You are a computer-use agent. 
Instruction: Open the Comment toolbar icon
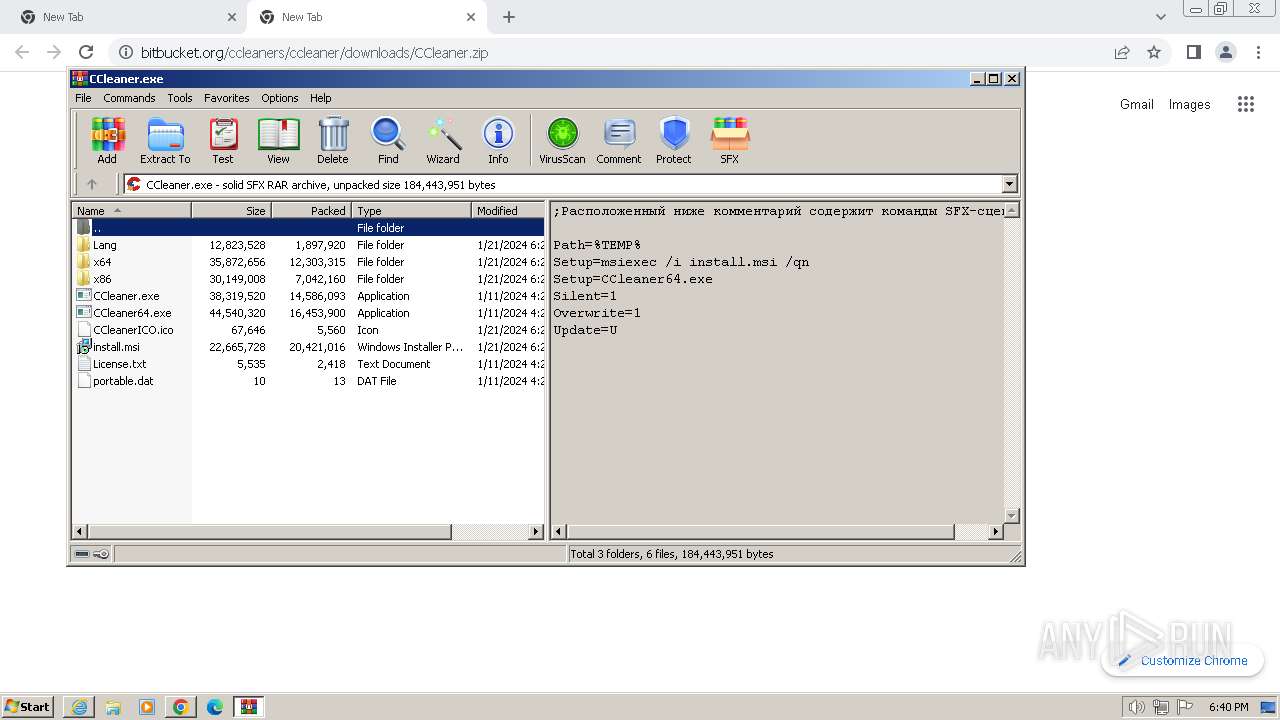pos(619,141)
